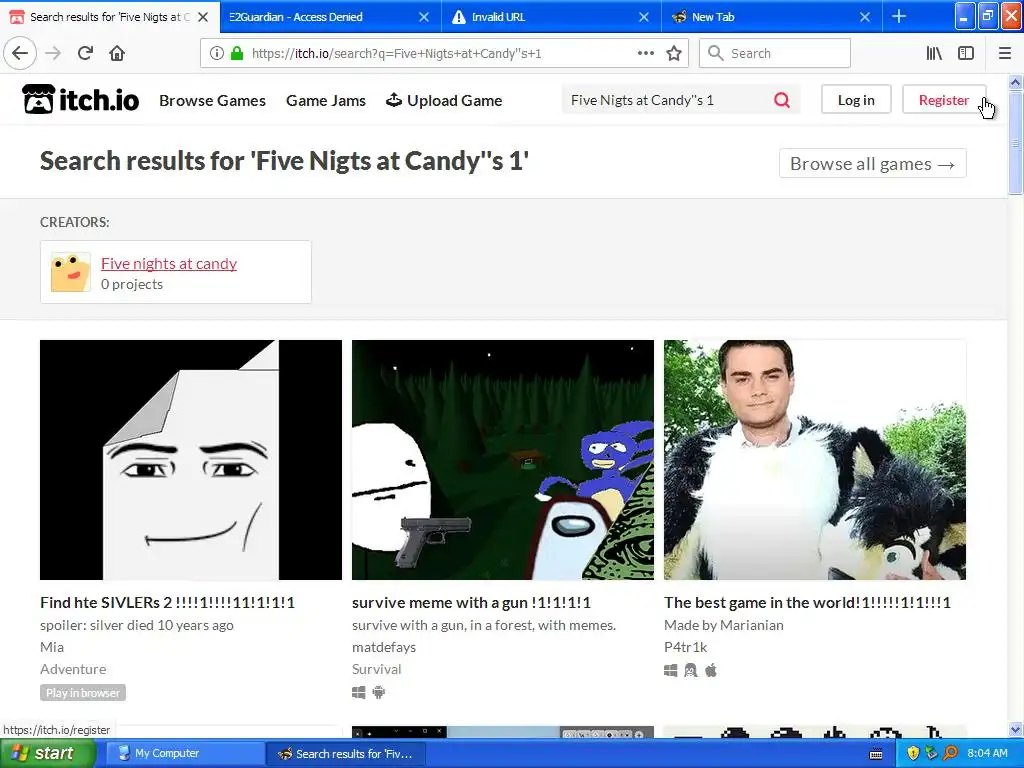
Task: Open the Firefox hamburger menu
Action: (1004, 54)
